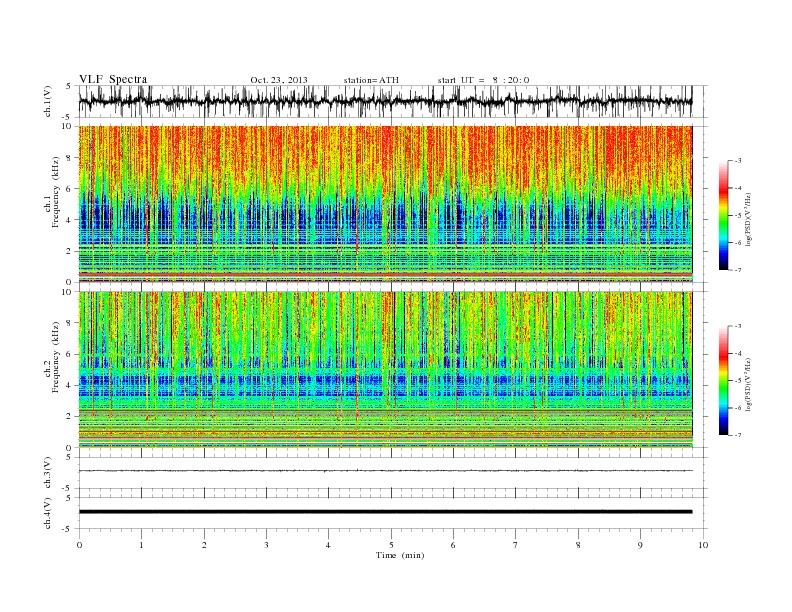Viewport: 792px width, 612px height.
Task: Click the '-7' tick on ch.2 color bar
Action: coord(737,435)
